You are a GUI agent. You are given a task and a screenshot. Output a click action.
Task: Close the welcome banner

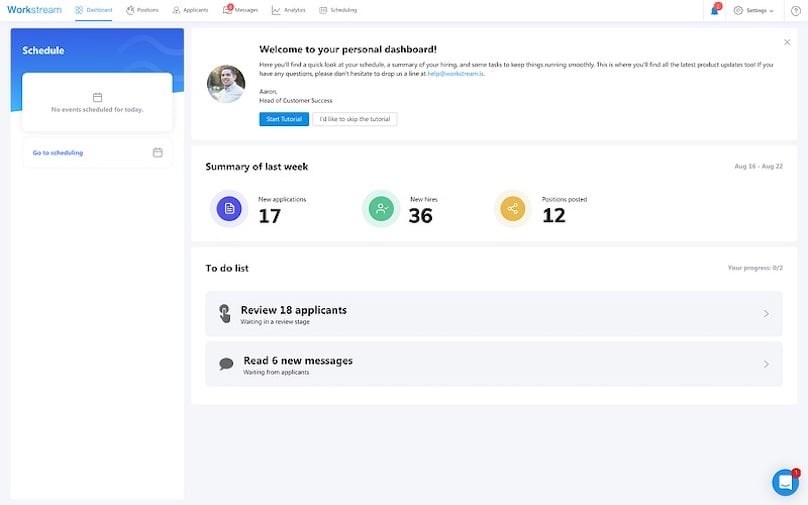(x=787, y=42)
